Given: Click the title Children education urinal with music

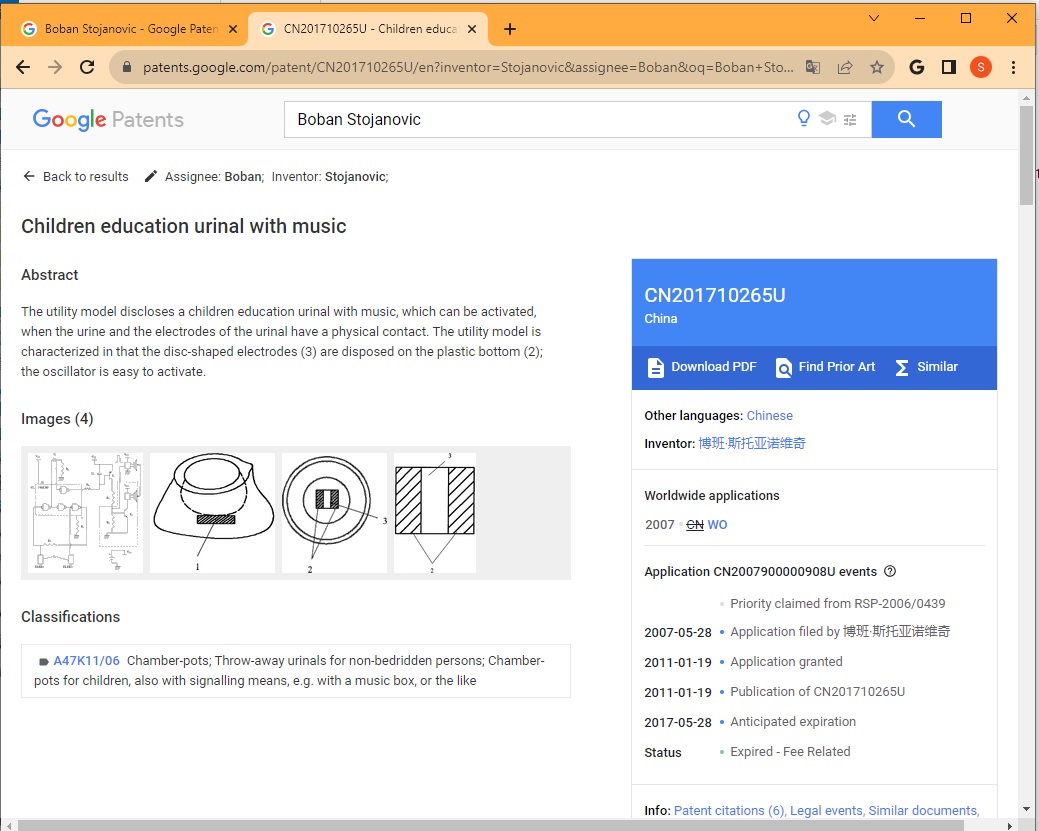Looking at the screenshot, I should tap(184, 227).
